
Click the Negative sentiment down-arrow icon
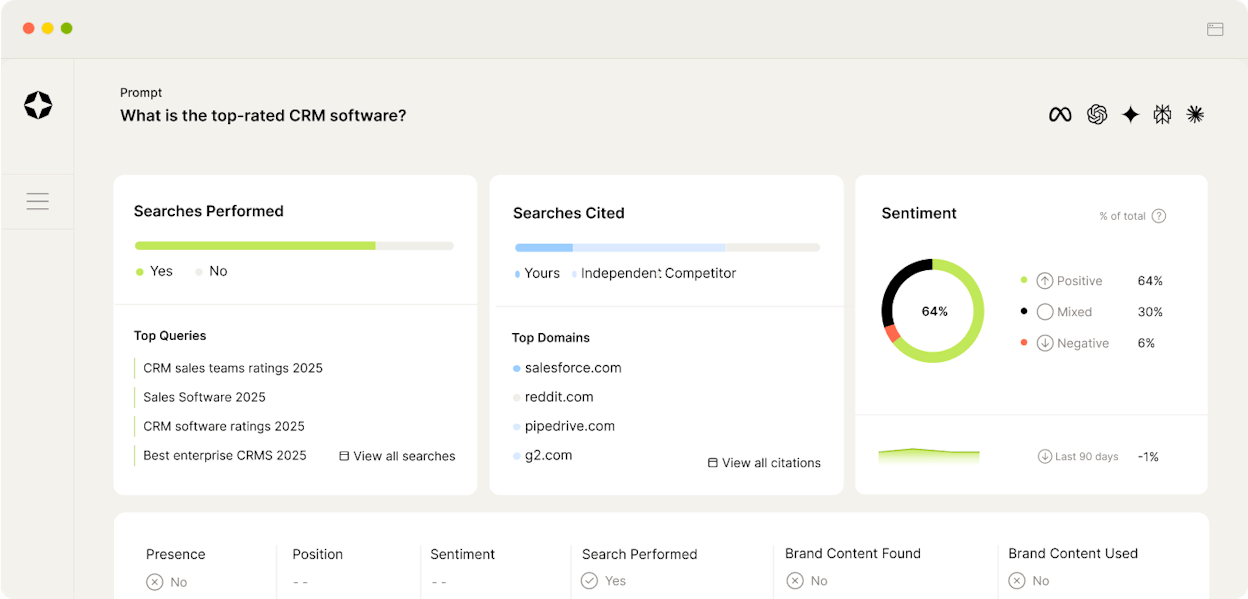pos(1045,343)
